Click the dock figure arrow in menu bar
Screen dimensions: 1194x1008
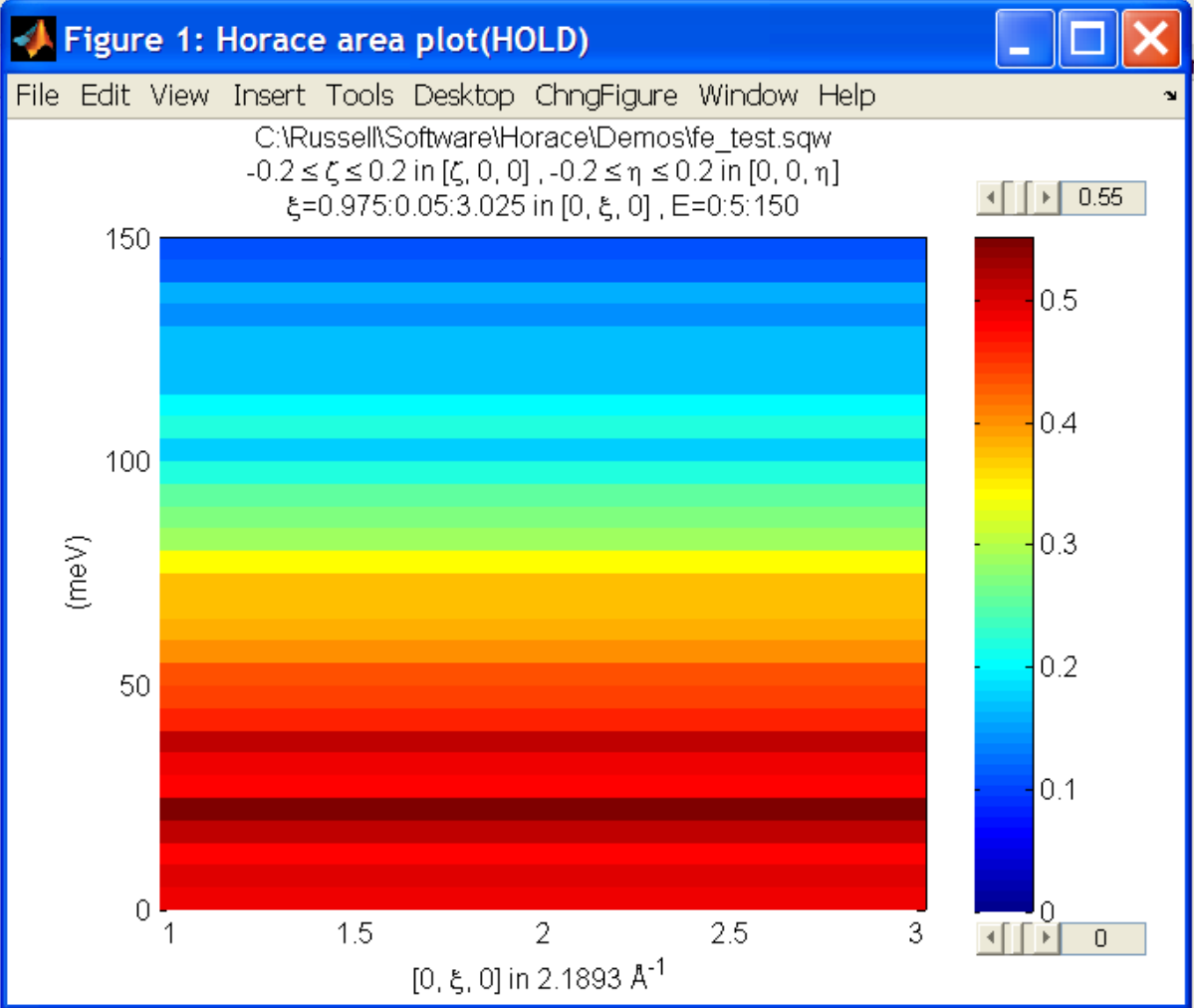[x=1169, y=97]
